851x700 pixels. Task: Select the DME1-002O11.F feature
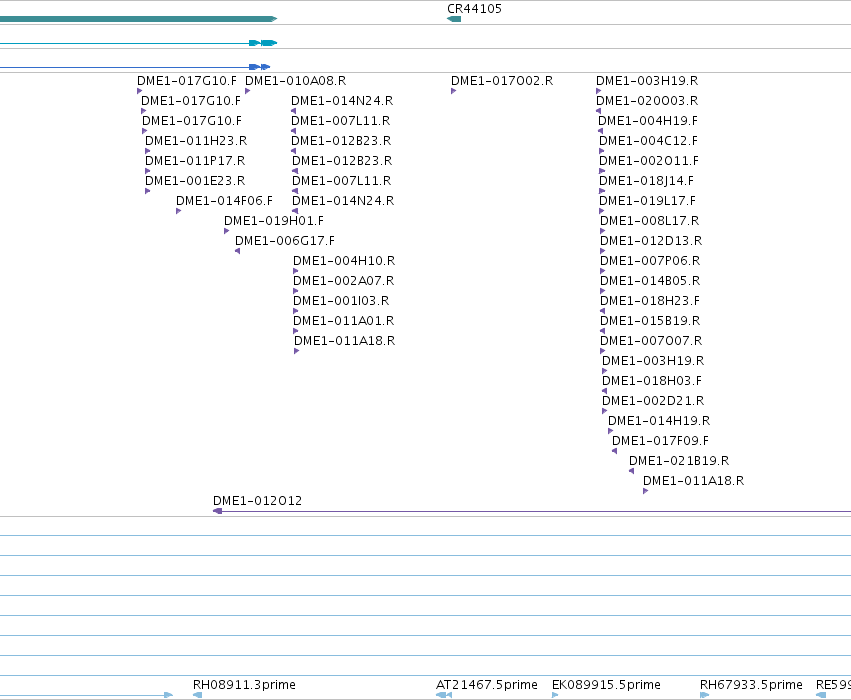point(649,161)
